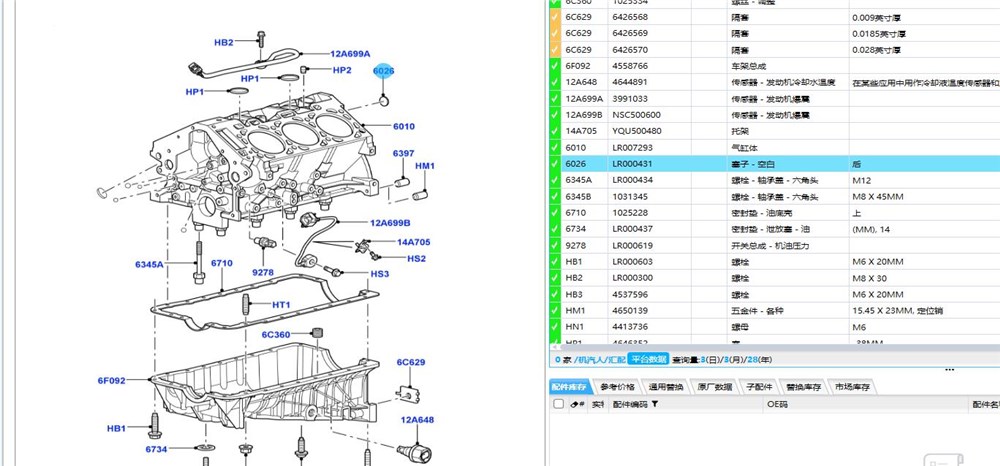Select the 12A699A sensor callout in diagram
Image resolution: width=1000 pixels, height=466 pixels.
tap(350, 54)
